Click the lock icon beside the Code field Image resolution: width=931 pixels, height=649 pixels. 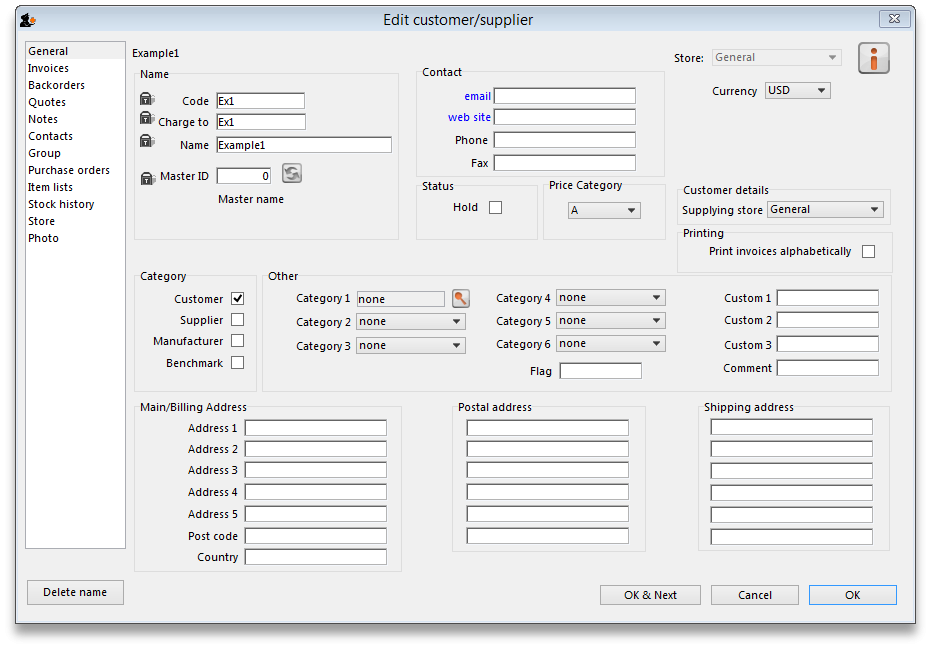tap(147, 99)
